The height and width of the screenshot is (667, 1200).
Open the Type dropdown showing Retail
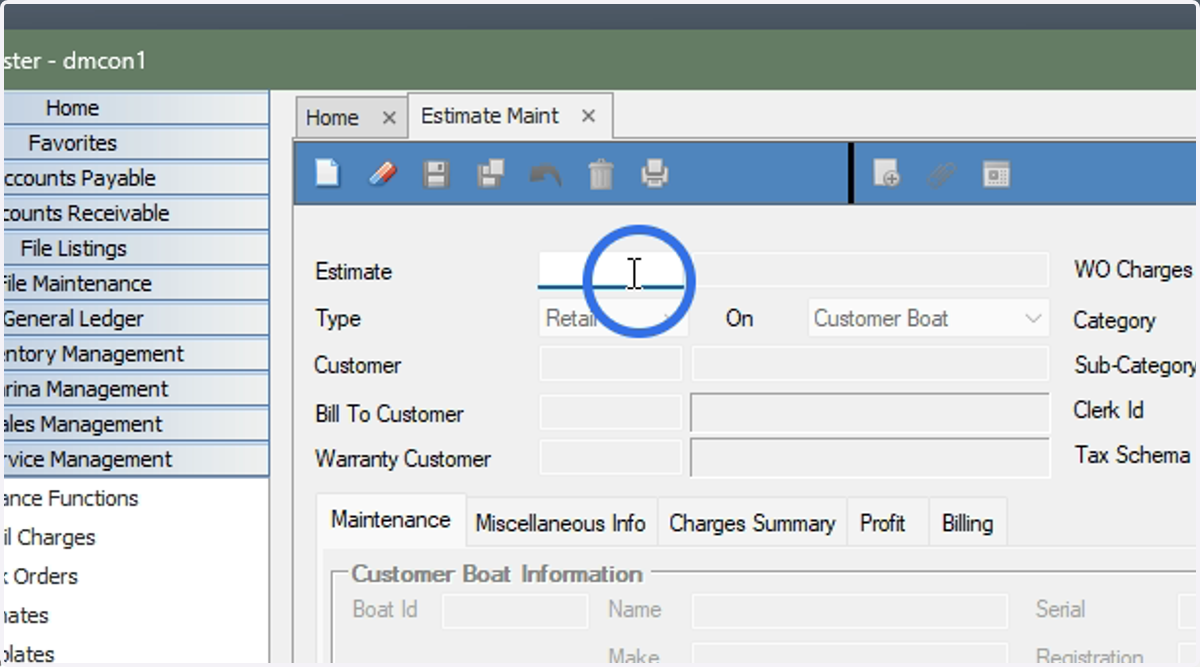pos(613,319)
